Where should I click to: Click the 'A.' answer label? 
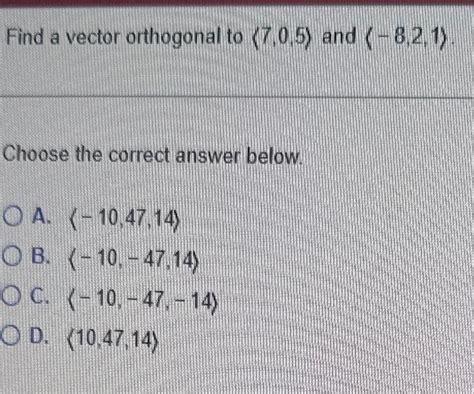point(41,216)
